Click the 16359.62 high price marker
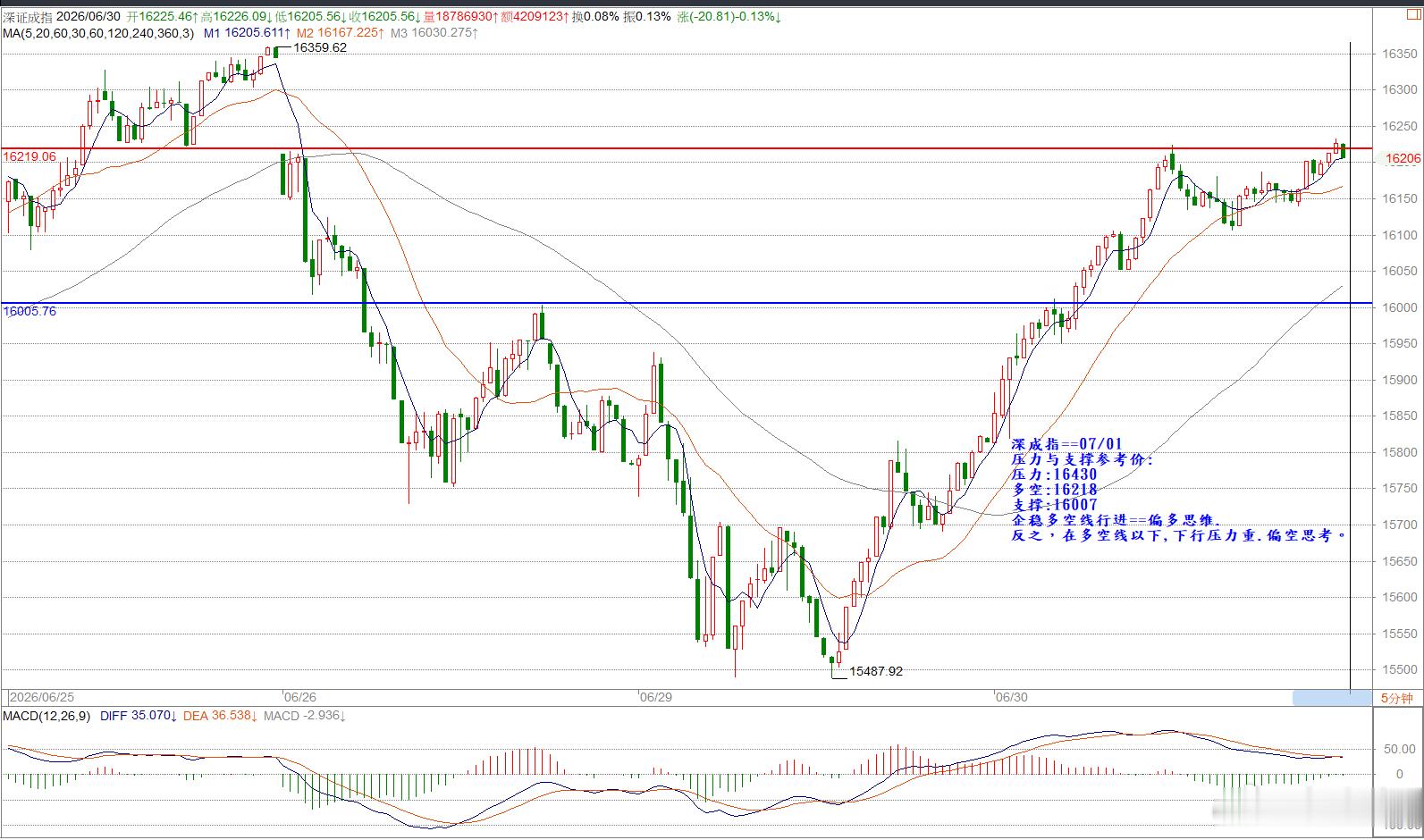The width and height of the screenshot is (1424, 840). point(320,48)
